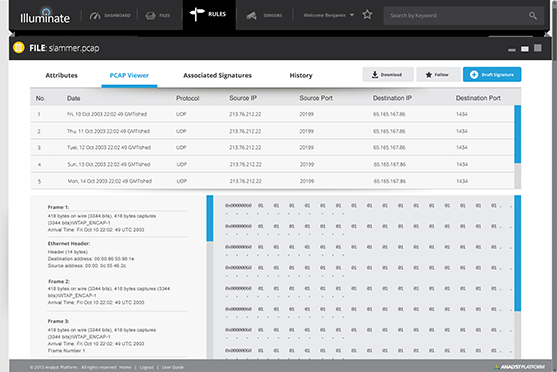The image size is (557, 372).
Task: Select packet row dated Fri, 10 Oct 2003
Action: (x=272, y=114)
